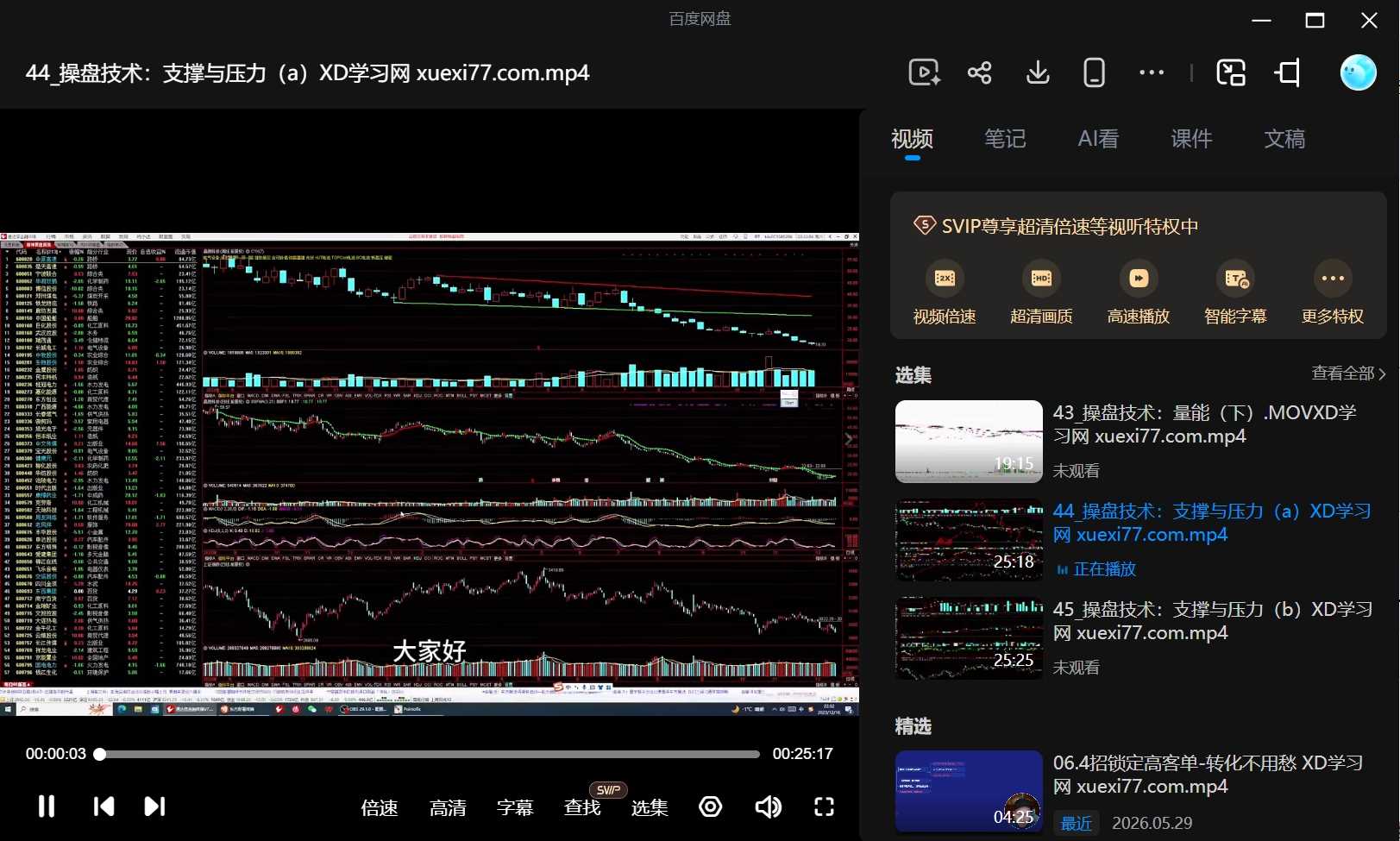
Task: Open the circular target settings icon
Action: point(711,806)
